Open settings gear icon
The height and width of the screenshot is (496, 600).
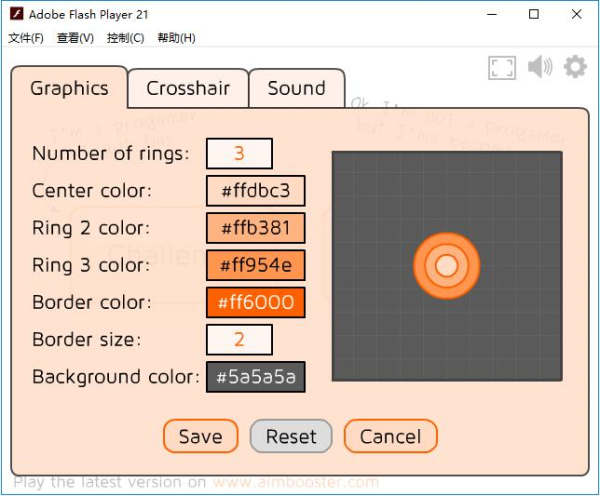point(575,67)
